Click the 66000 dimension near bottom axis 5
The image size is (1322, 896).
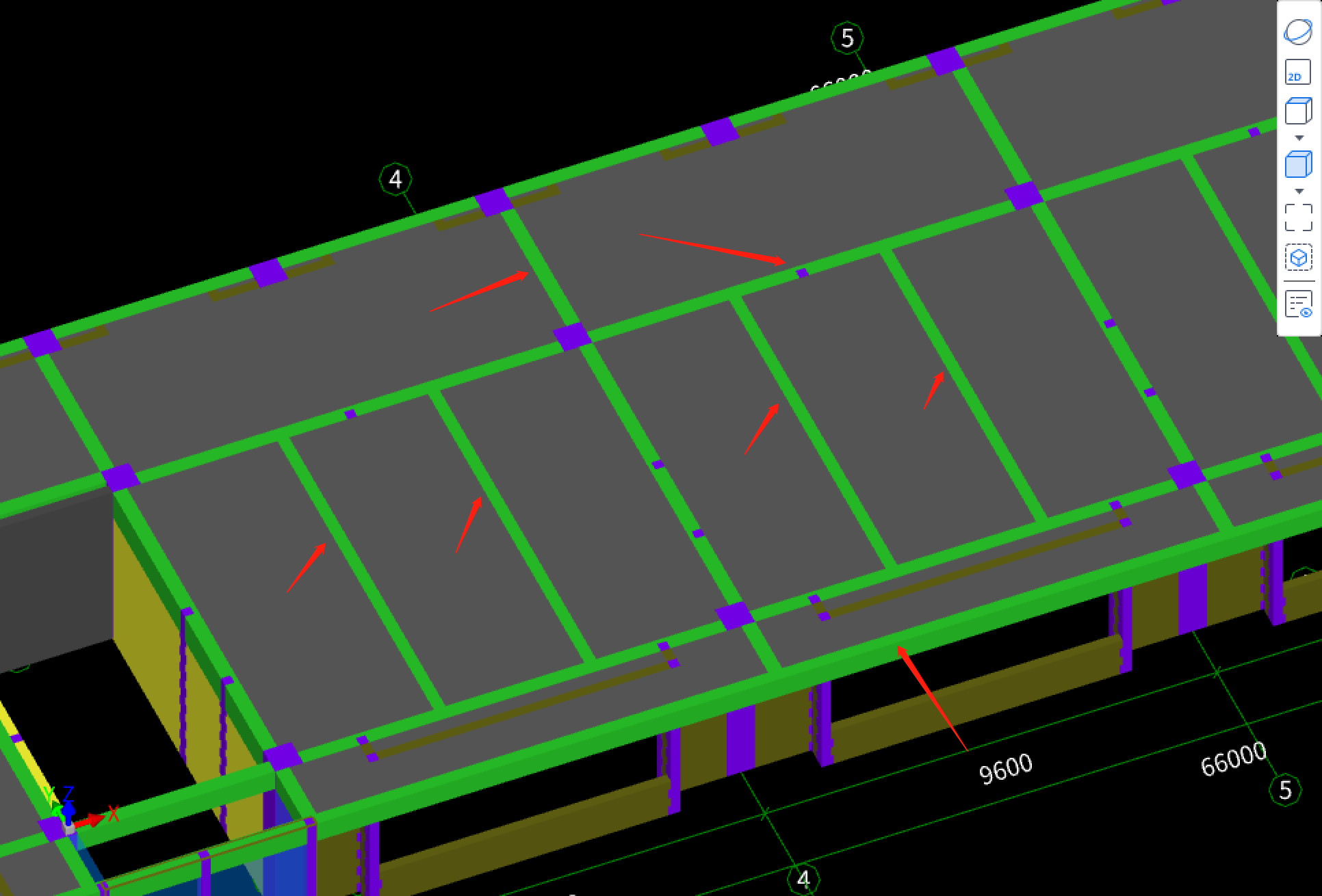[x=1234, y=759]
